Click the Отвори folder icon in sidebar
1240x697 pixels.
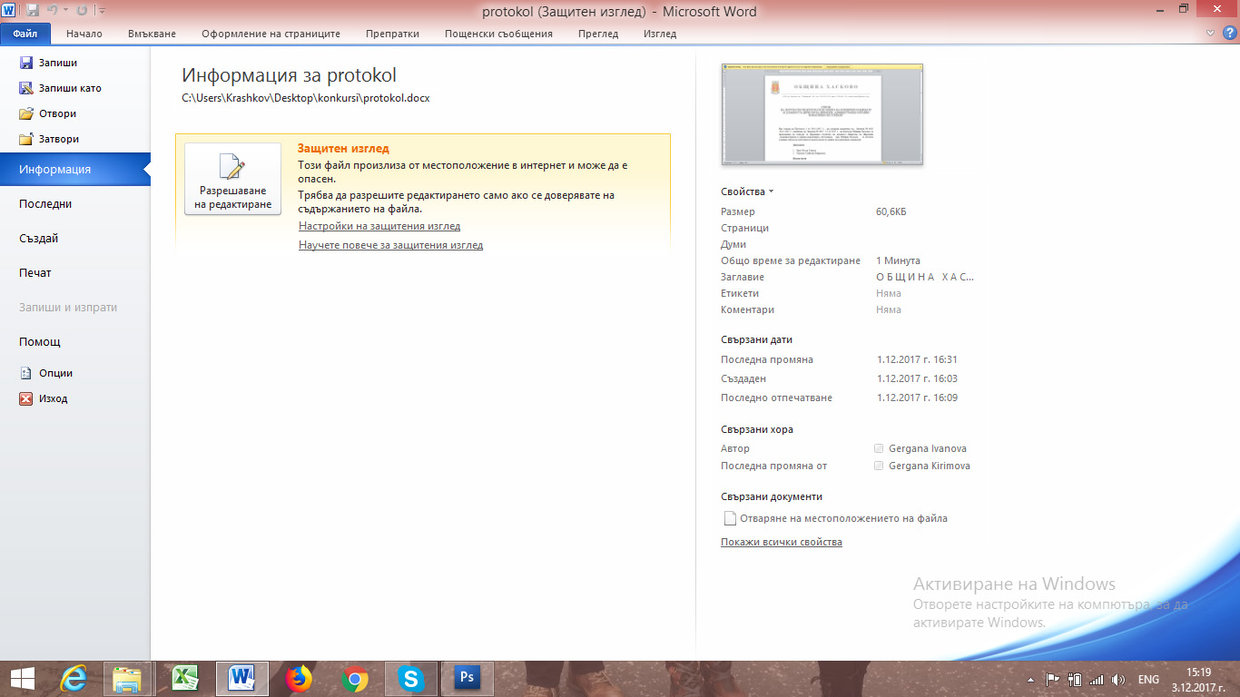[x=27, y=114]
